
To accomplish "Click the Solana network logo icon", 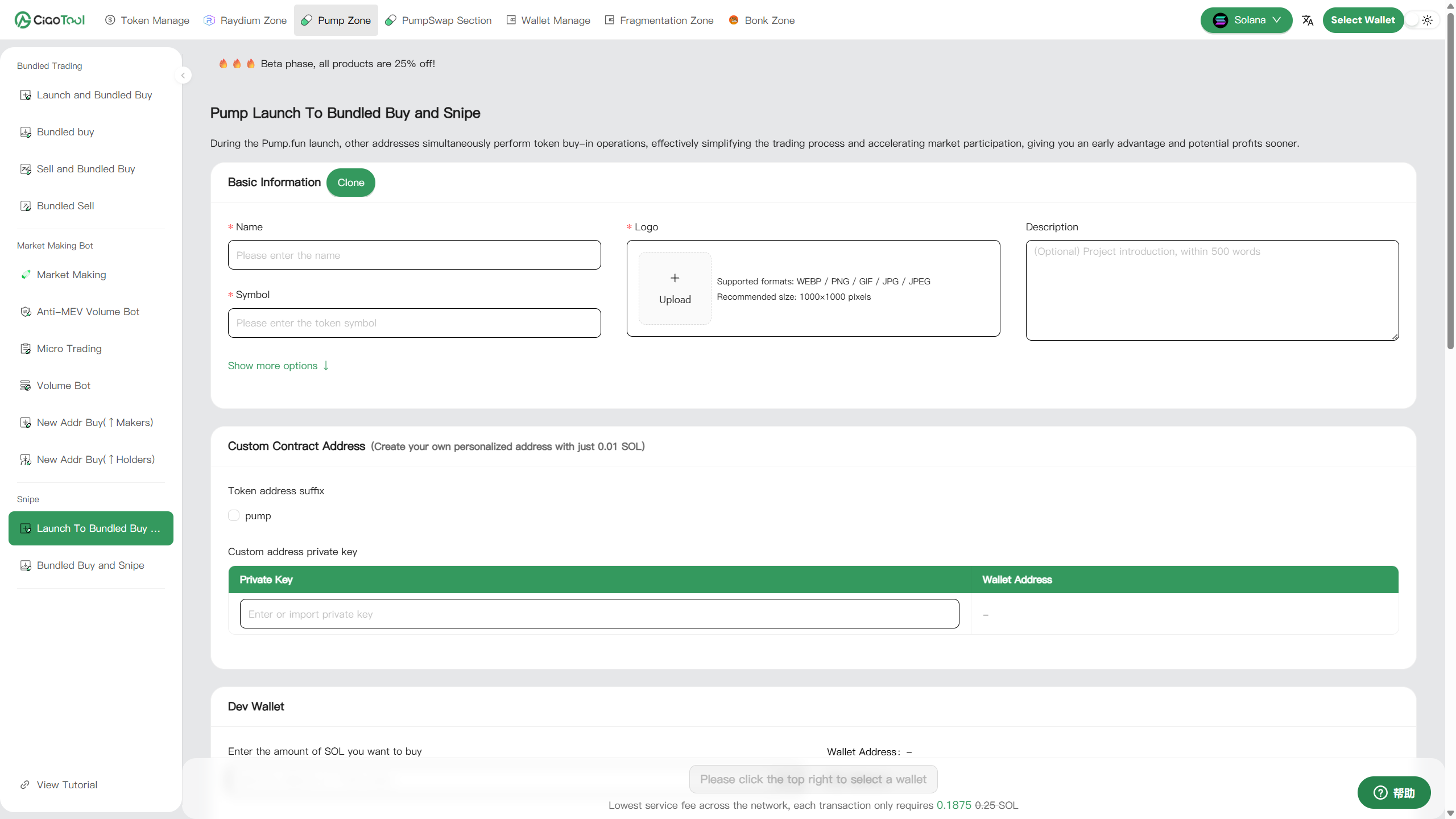I will click(x=1220, y=20).
